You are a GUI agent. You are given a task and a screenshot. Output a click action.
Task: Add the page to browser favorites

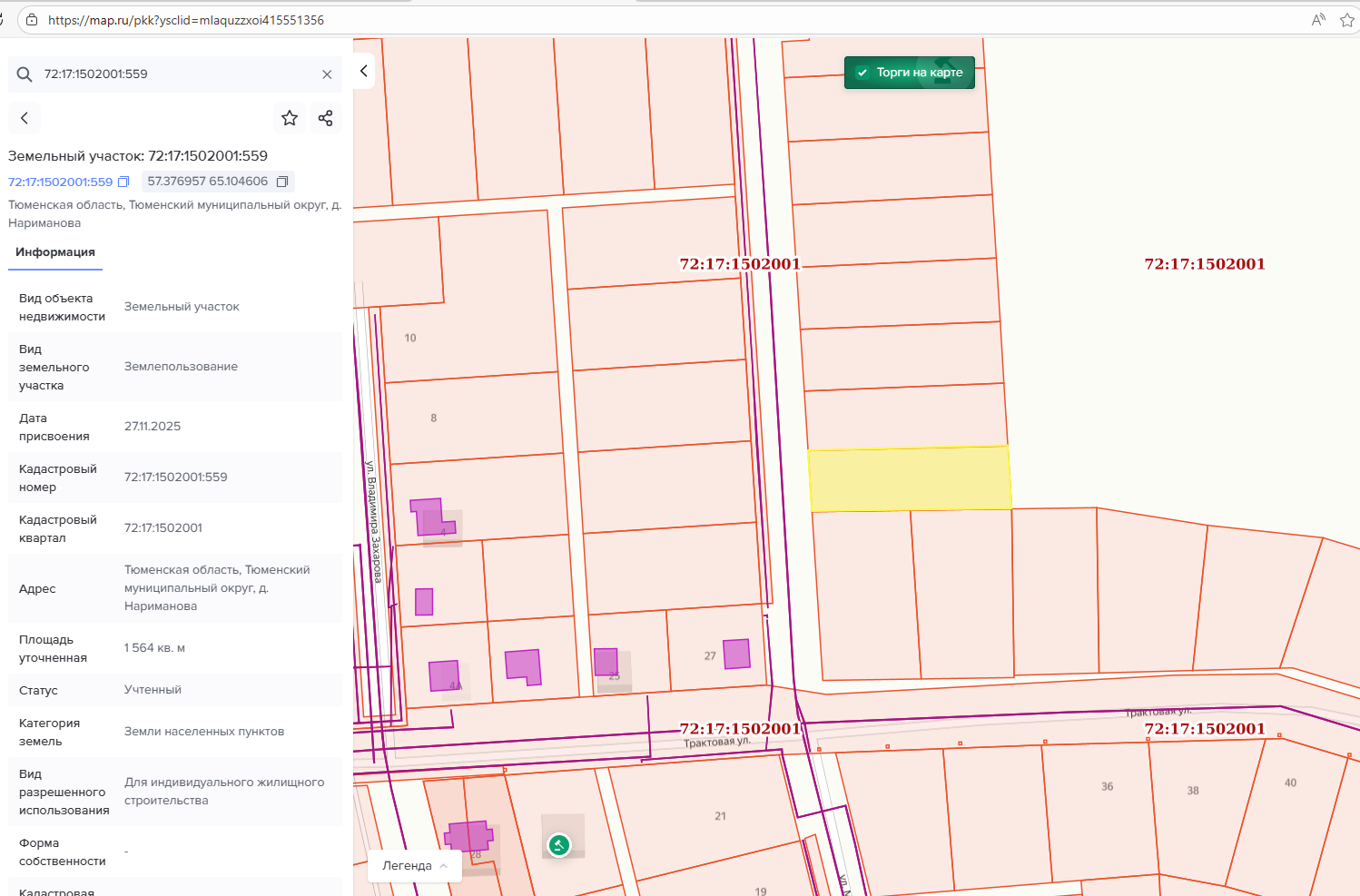click(1346, 20)
